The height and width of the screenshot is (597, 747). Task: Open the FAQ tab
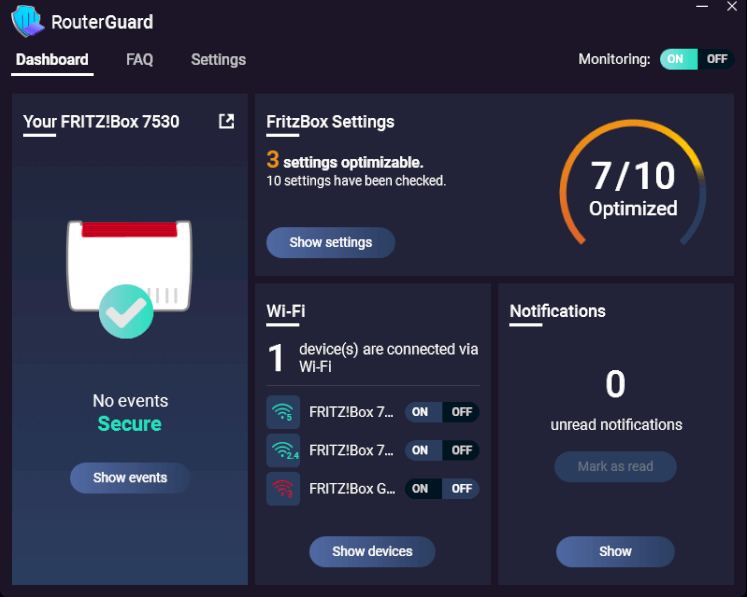coord(140,60)
